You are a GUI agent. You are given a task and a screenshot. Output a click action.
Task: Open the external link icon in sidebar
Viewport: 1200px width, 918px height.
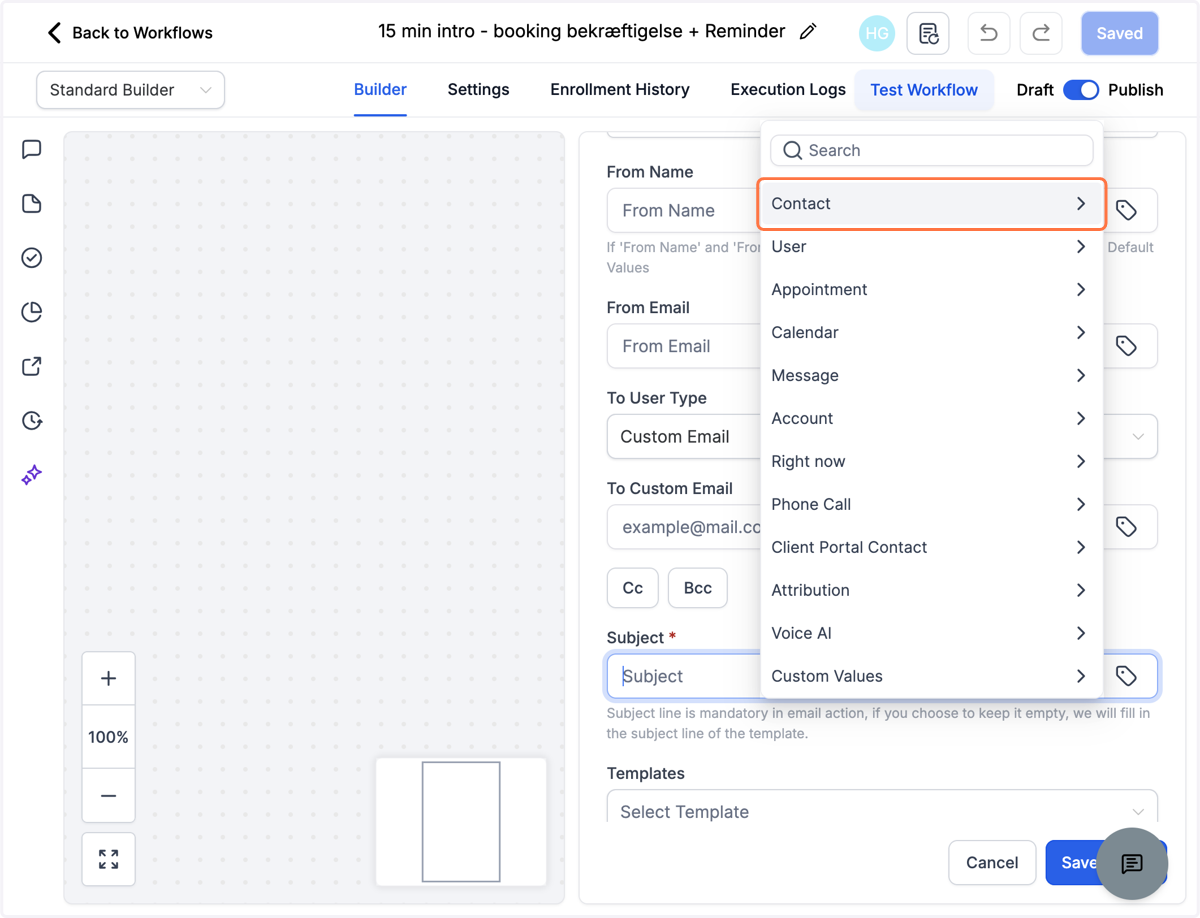[32, 366]
